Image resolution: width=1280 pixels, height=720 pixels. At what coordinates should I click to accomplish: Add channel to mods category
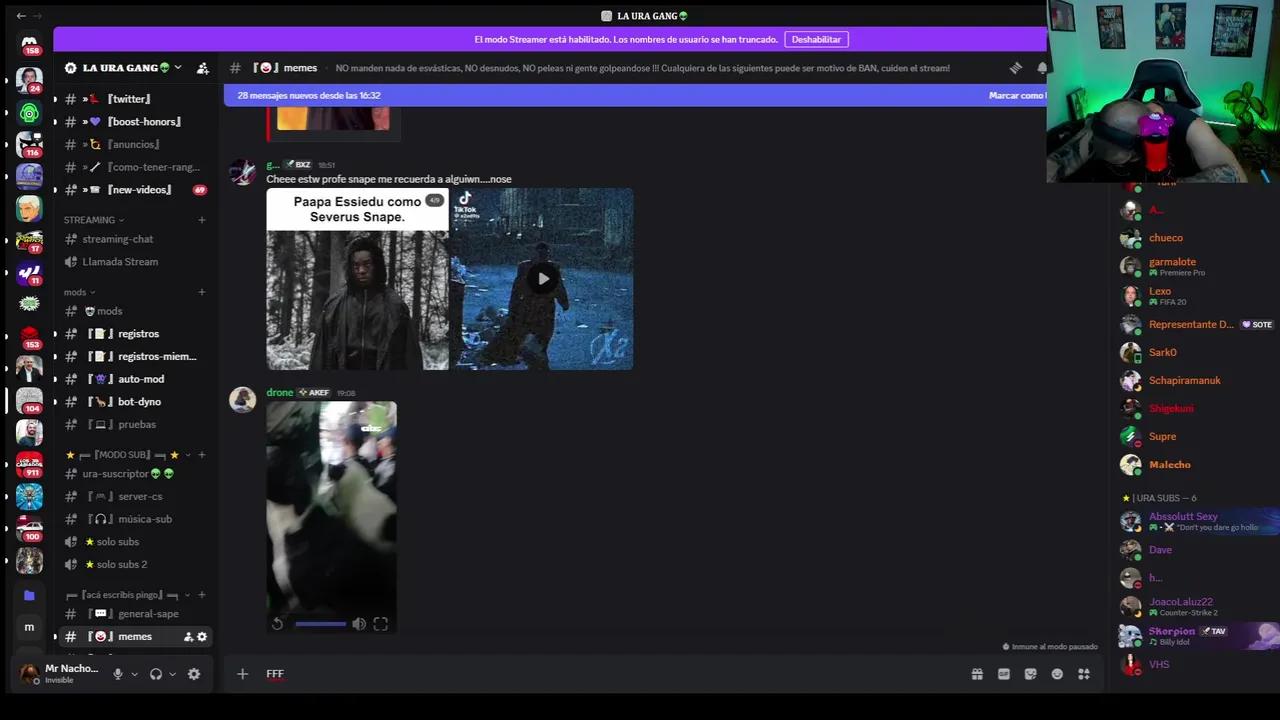point(202,292)
